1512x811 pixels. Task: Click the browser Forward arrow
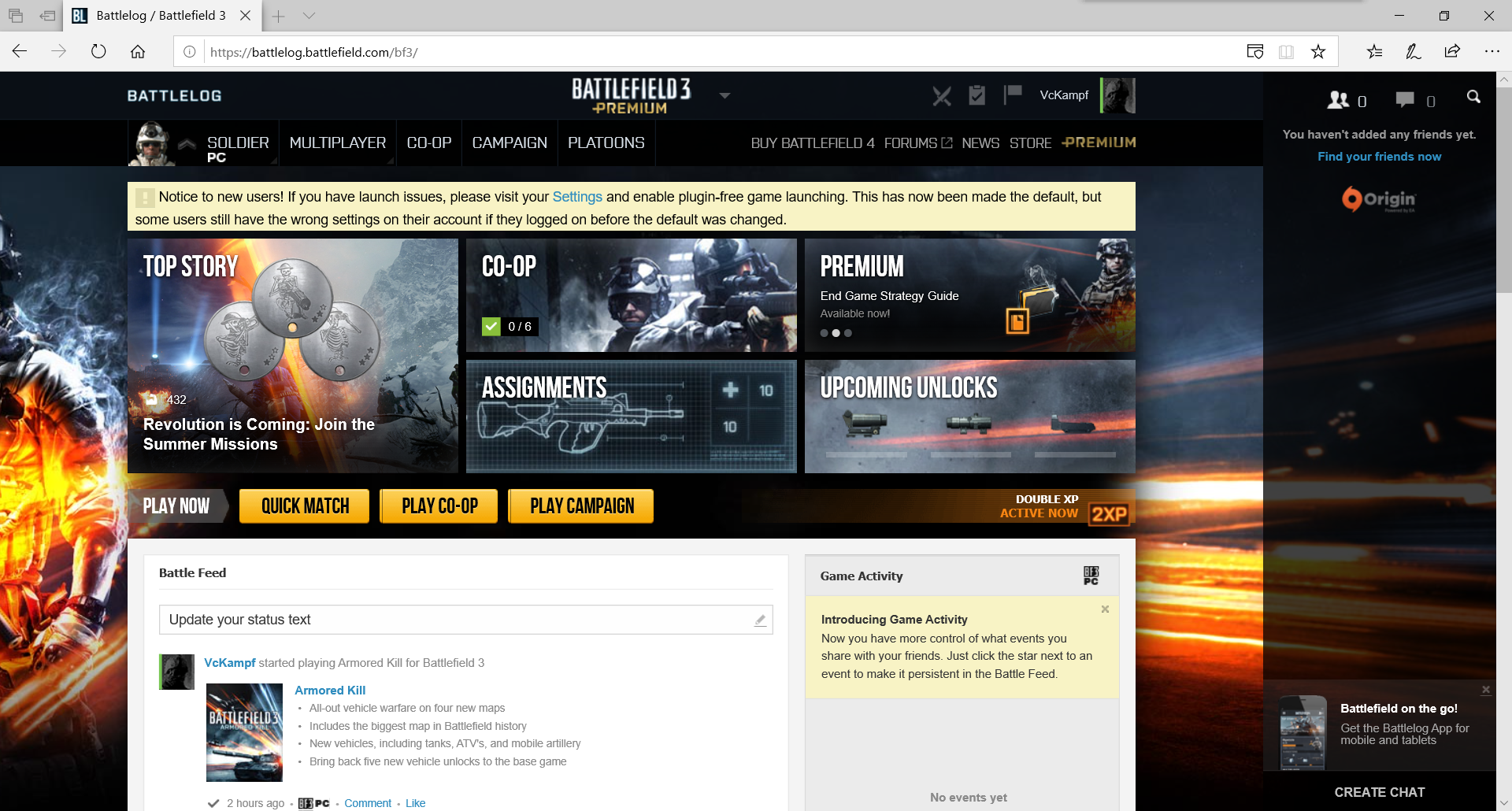click(59, 52)
